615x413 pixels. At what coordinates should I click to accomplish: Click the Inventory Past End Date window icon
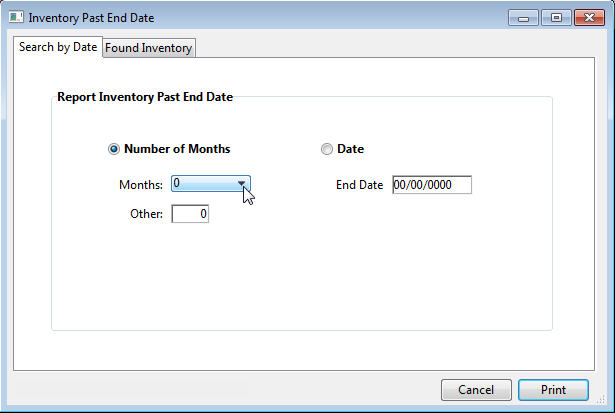click(x=16, y=17)
